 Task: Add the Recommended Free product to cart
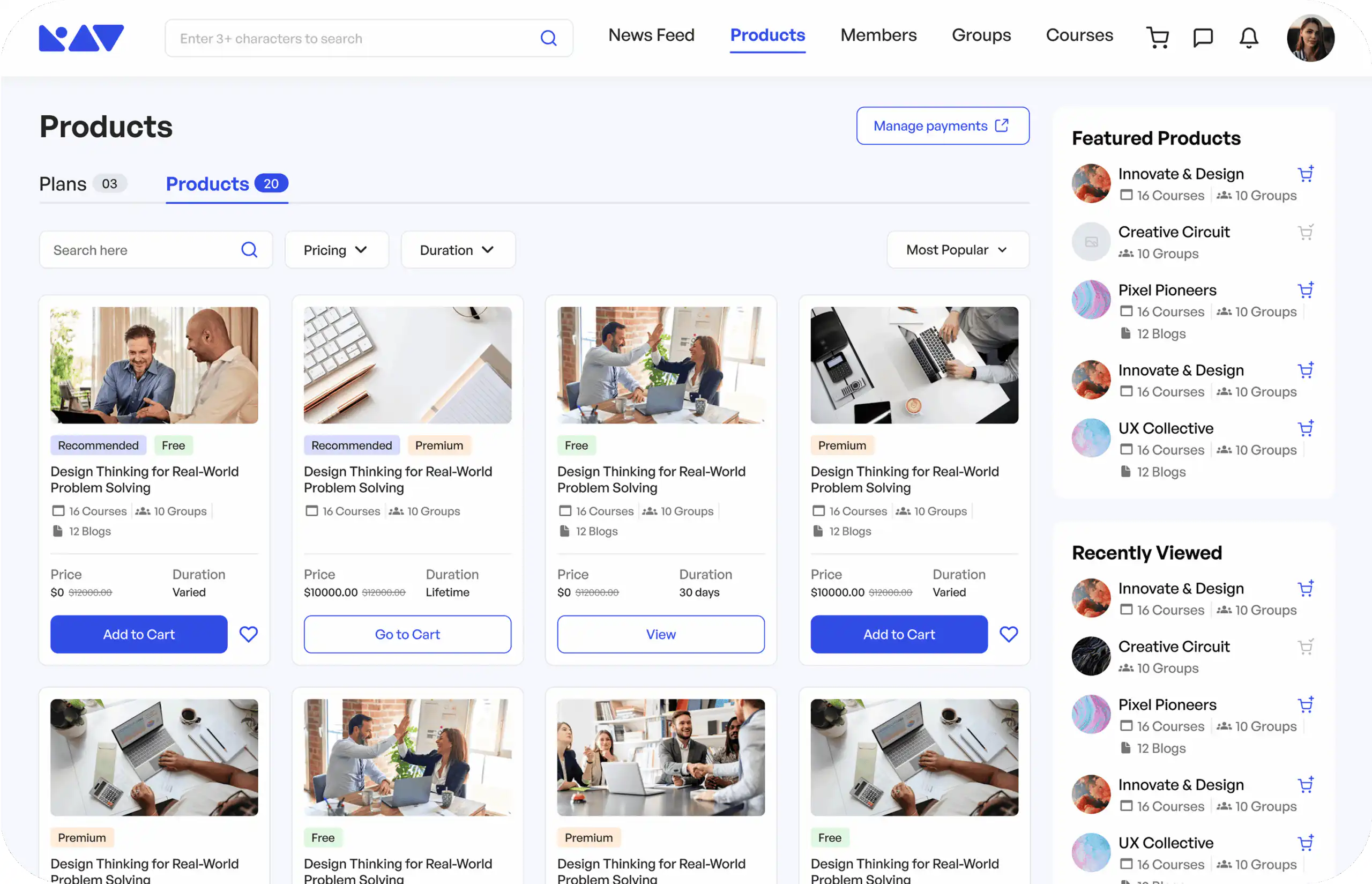click(139, 634)
